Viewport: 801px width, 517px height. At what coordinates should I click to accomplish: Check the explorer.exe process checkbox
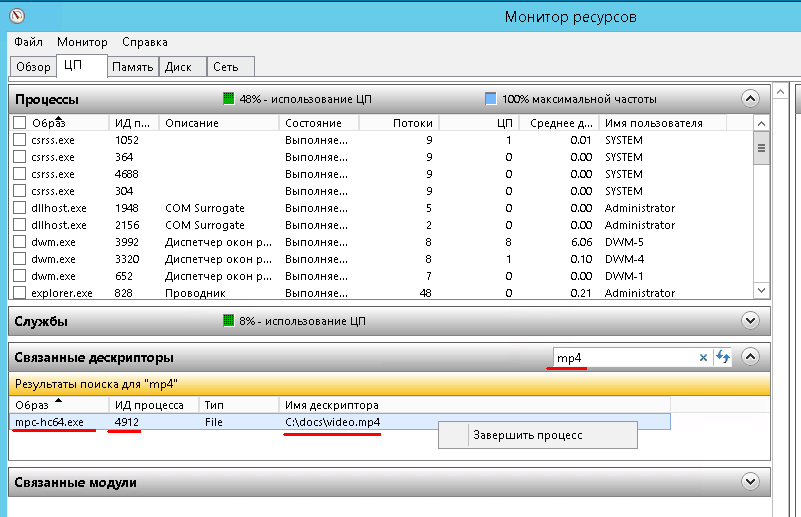[19, 293]
